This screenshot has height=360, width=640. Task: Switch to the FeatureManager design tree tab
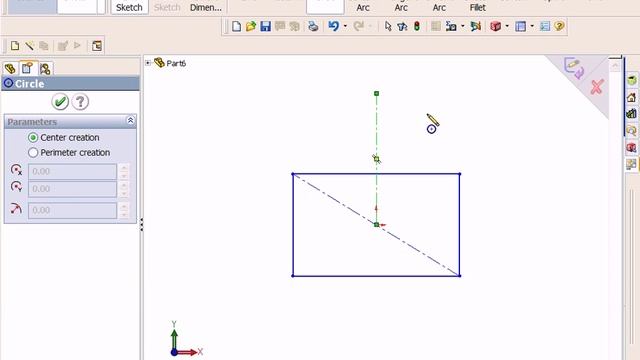pos(10,69)
